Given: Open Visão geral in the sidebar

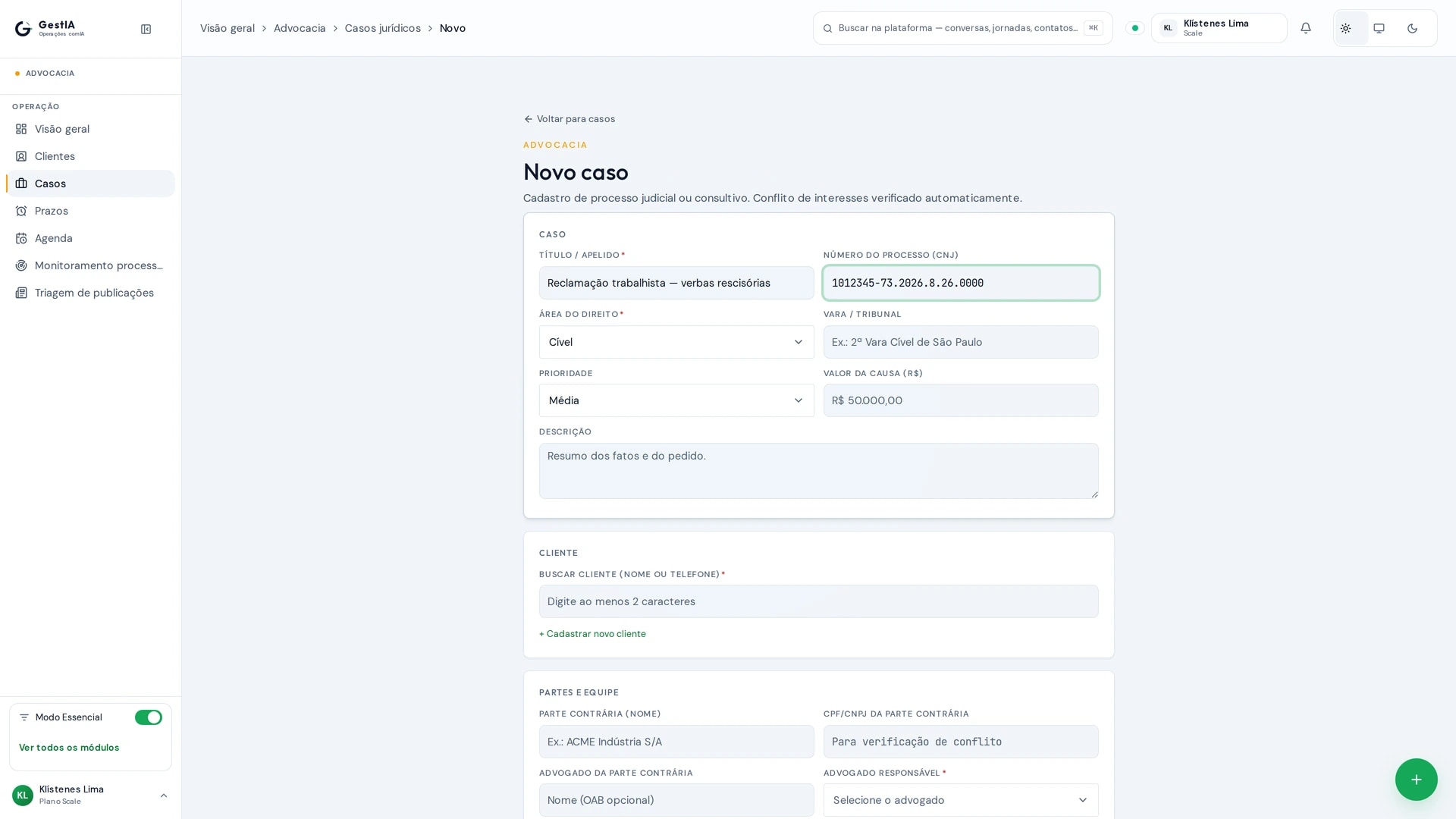Looking at the screenshot, I should point(90,129).
